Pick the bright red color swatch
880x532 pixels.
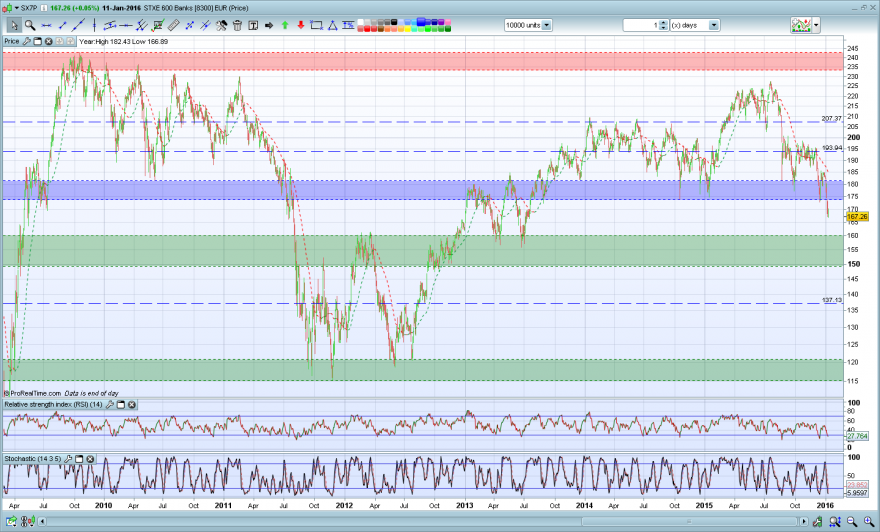point(367,29)
